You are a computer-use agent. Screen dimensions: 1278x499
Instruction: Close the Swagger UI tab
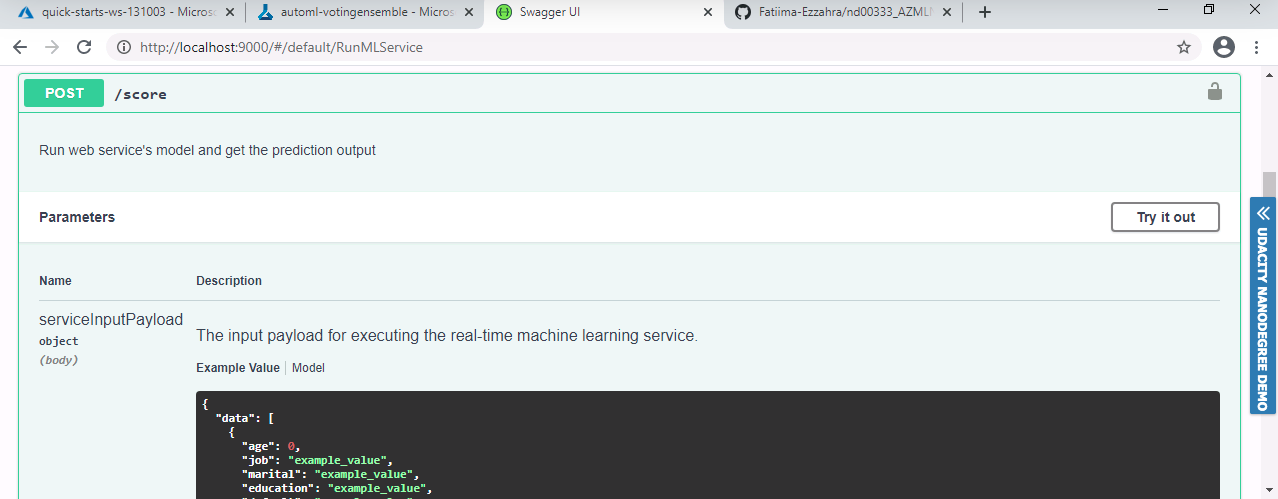coord(708,12)
